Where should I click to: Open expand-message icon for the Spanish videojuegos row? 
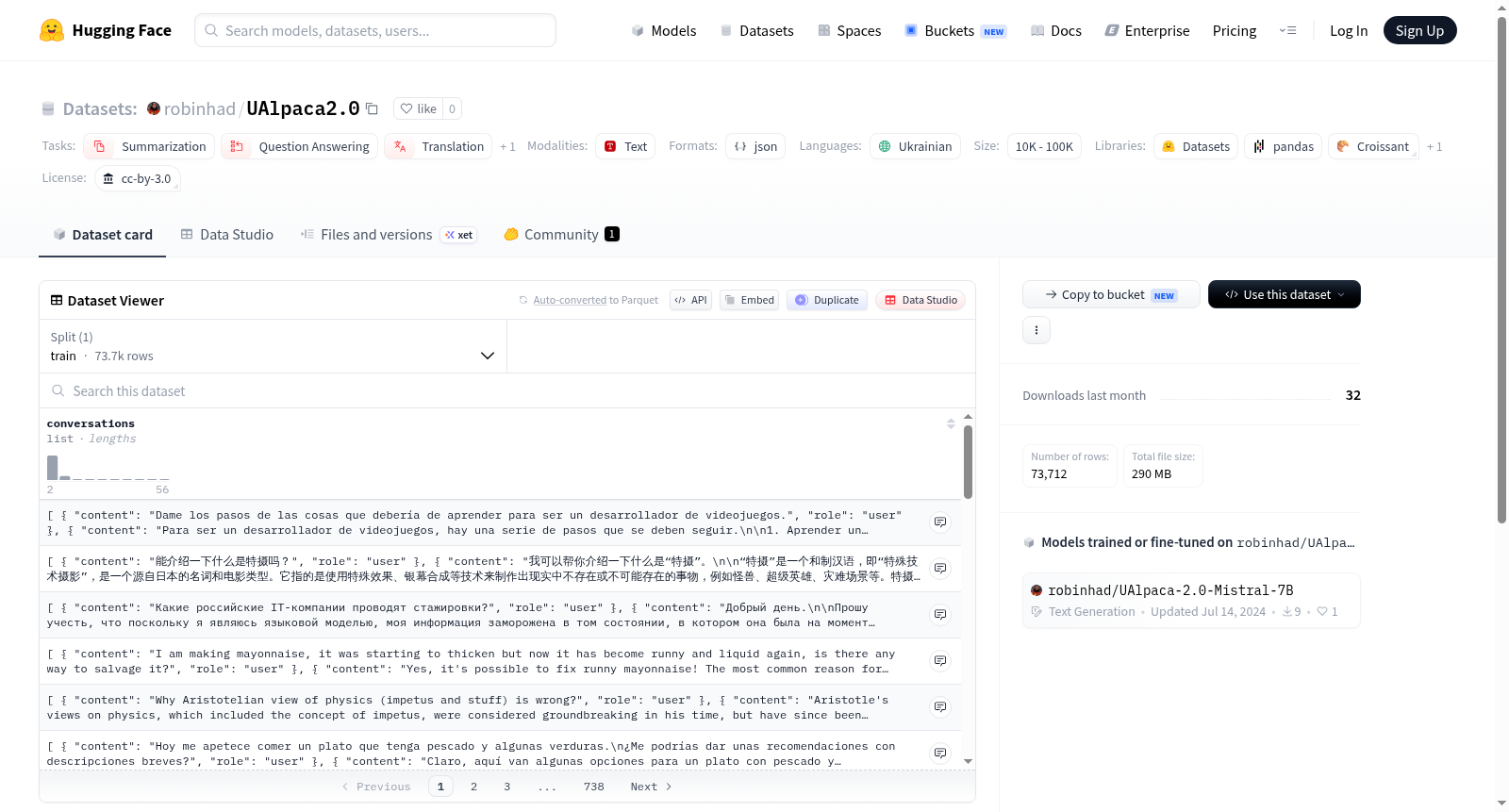(x=940, y=522)
